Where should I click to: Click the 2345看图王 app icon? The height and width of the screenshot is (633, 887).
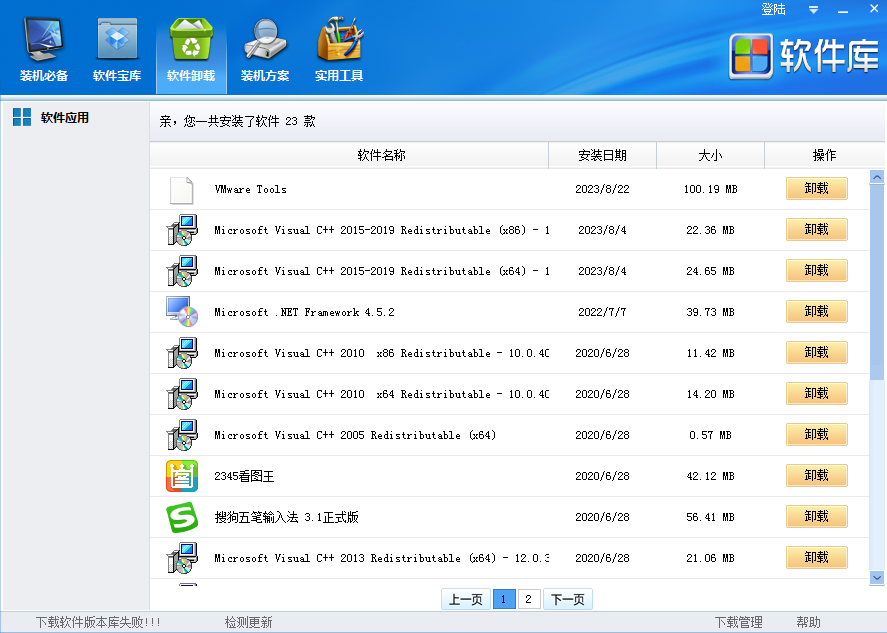pyautogui.click(x=182, y=476)
